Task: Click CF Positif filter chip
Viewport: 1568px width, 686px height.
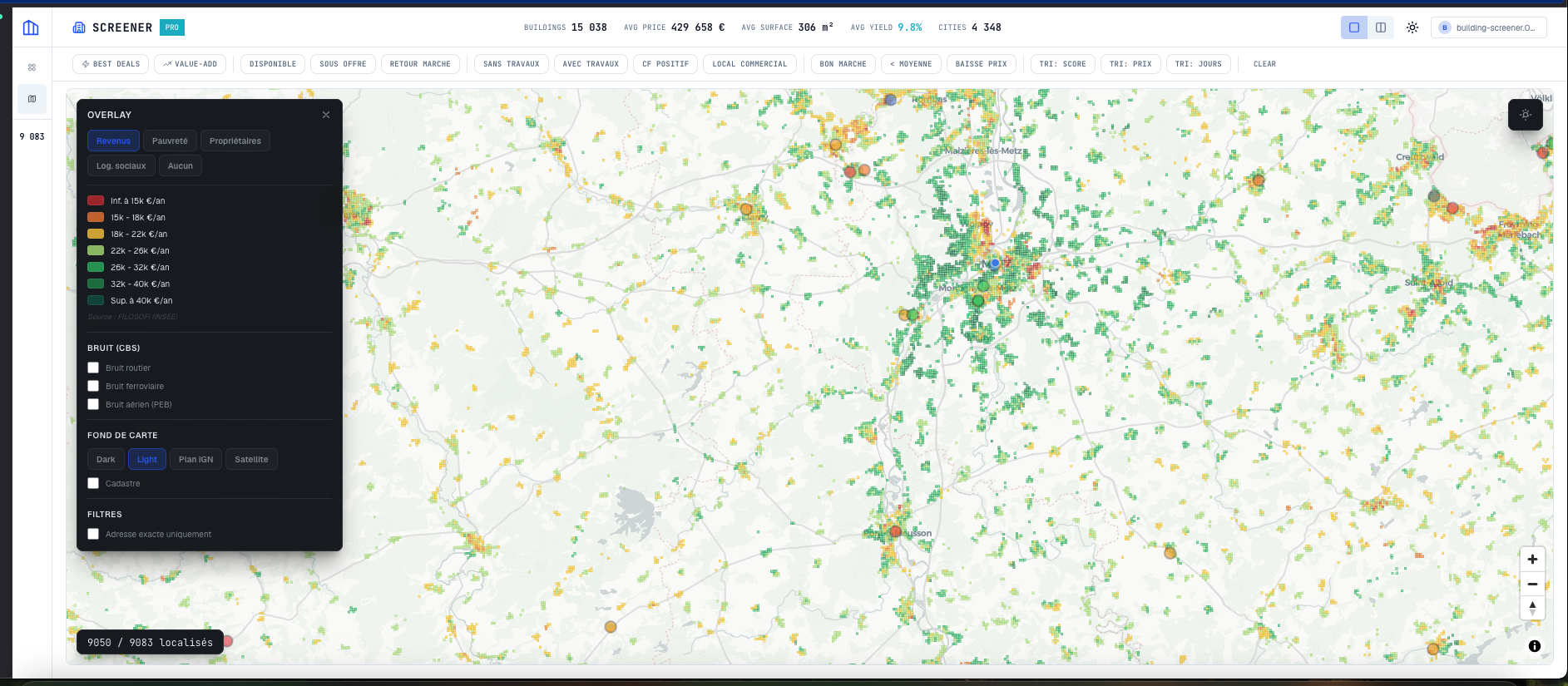Action: pos(665,64)
